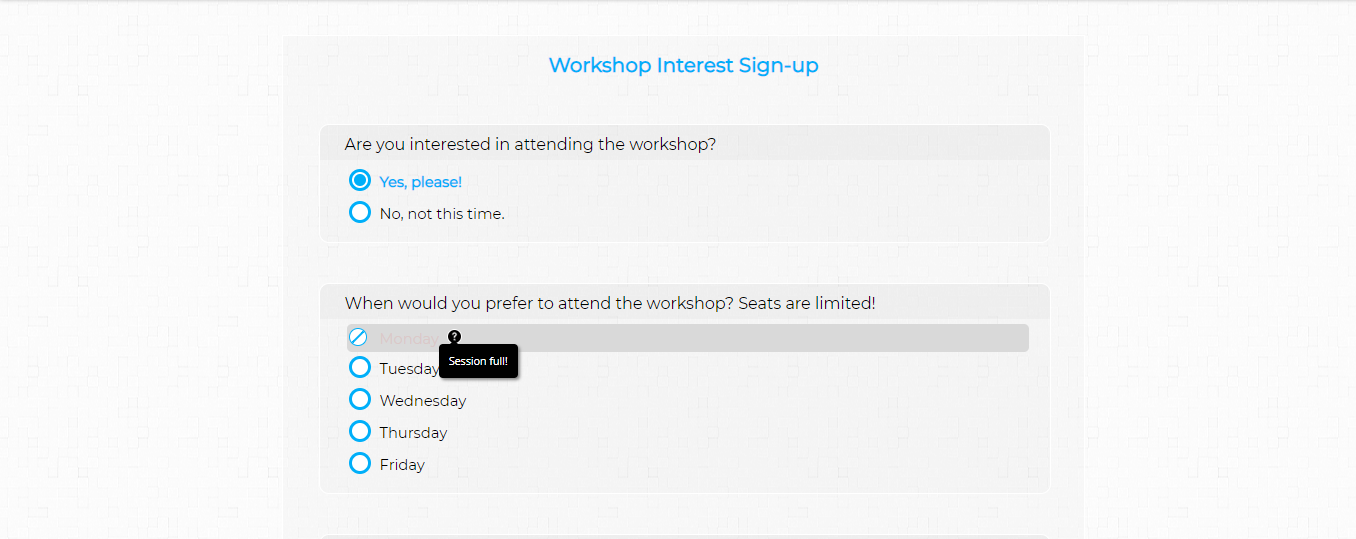Select the Friday radio button circle
Screen dimensions: 1356x539
[x=360, y=463]
